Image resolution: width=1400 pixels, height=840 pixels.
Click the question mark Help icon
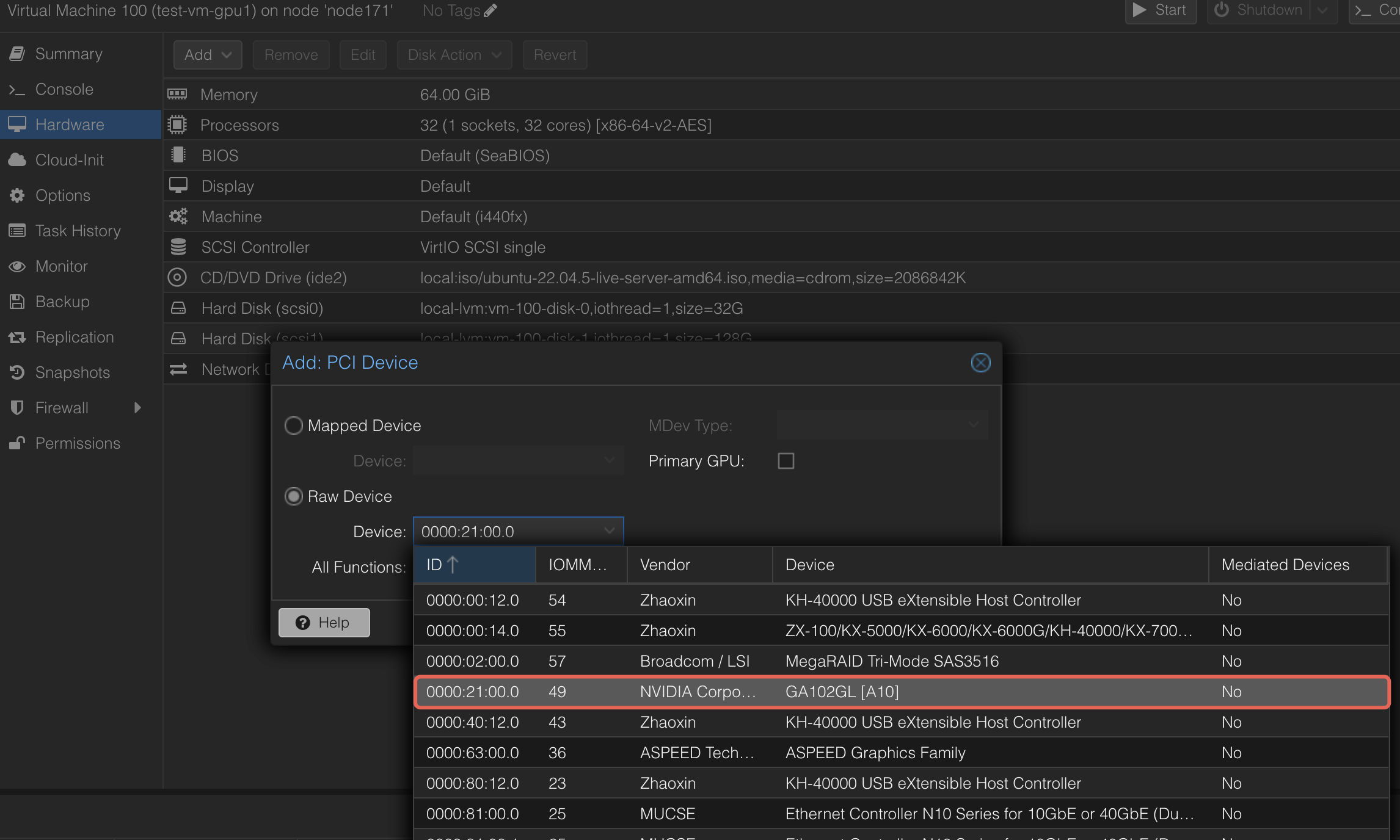click(303, 623)
